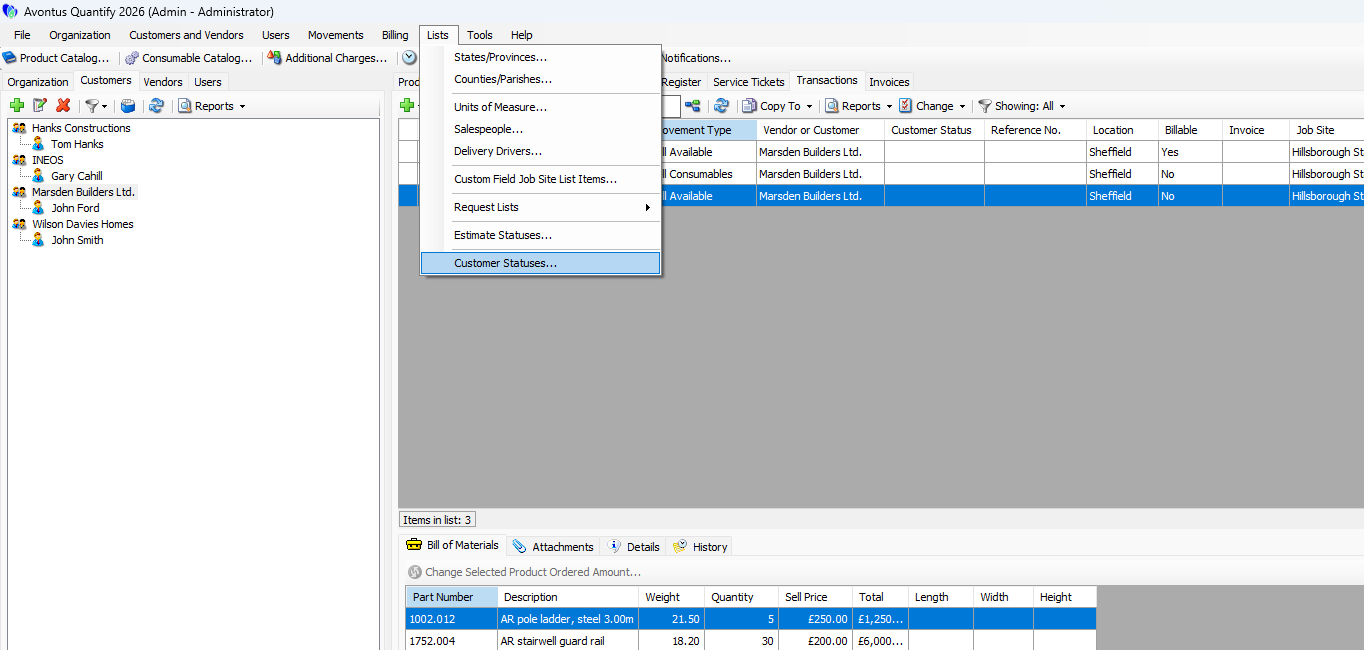Choose Custom Field Job Site List Items
This screenshot has height=650, width=1364.
(541, 179)
